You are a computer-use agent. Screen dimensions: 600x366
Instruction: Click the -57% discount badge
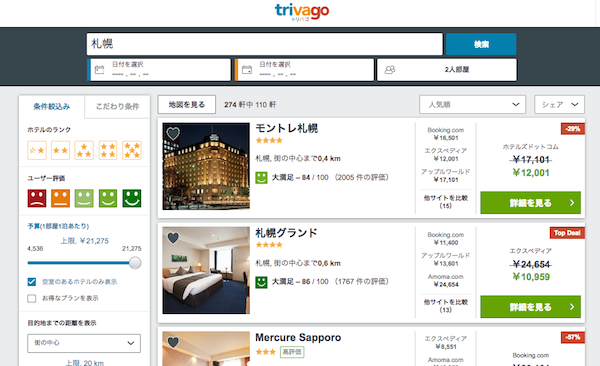pyautogui.click(x=573, y=337)
